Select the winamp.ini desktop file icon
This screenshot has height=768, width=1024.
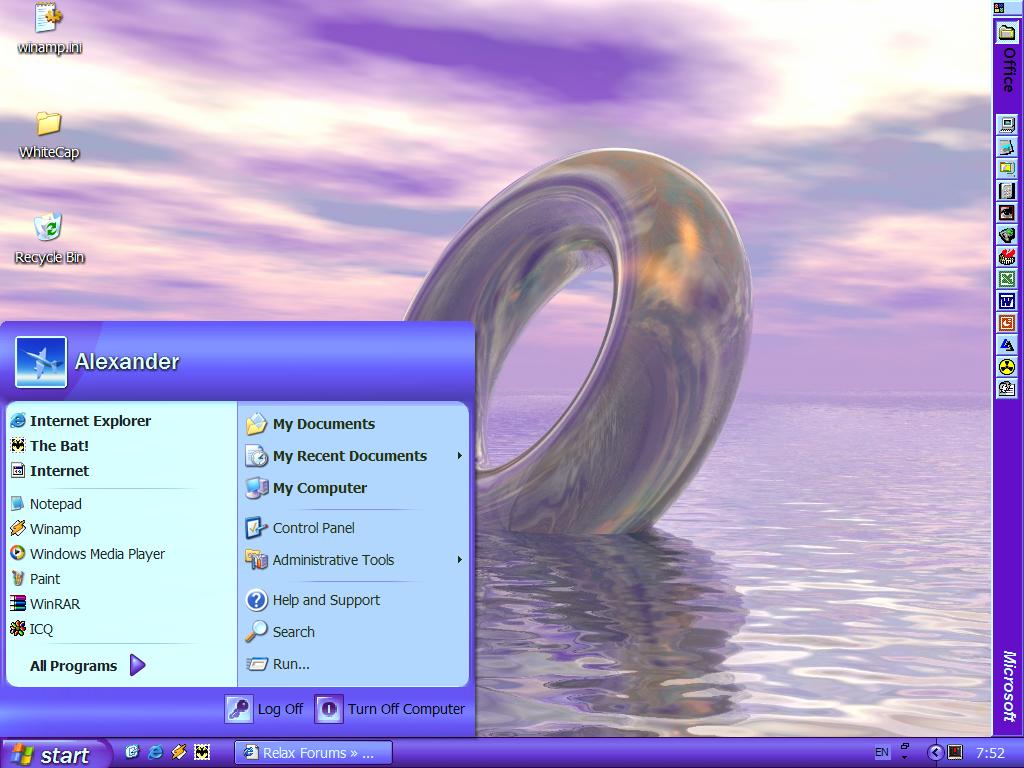coord(49,28)
